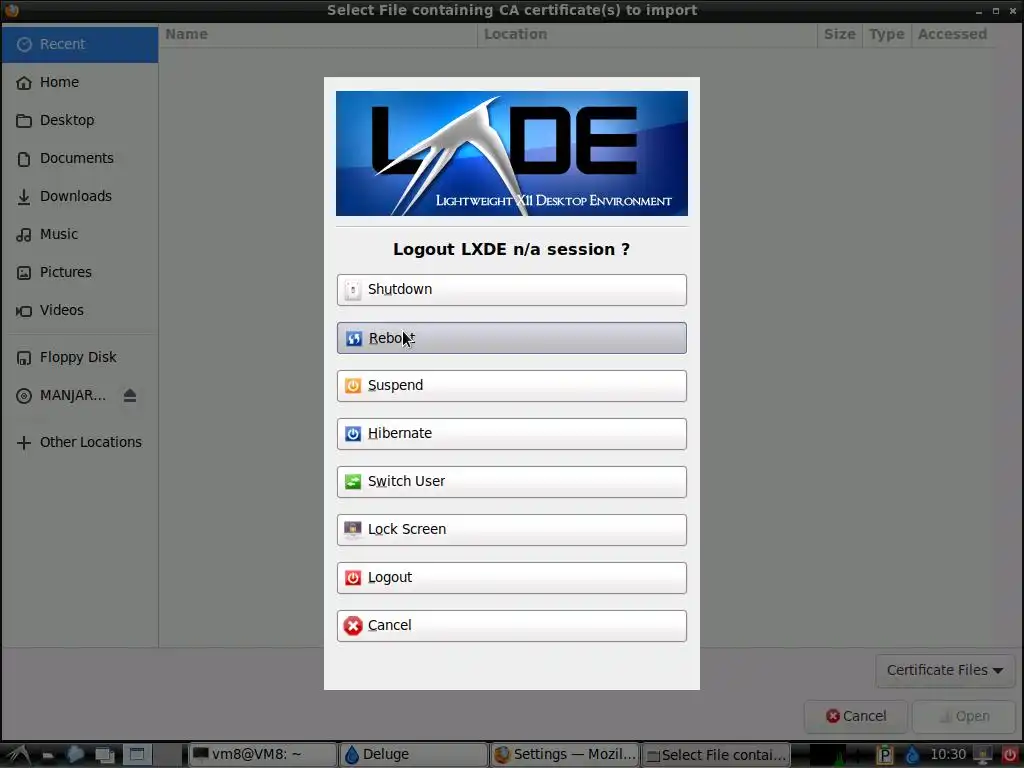Select the Suspend option
This screenshot has height=768, width=1024.
click(511, 385)
